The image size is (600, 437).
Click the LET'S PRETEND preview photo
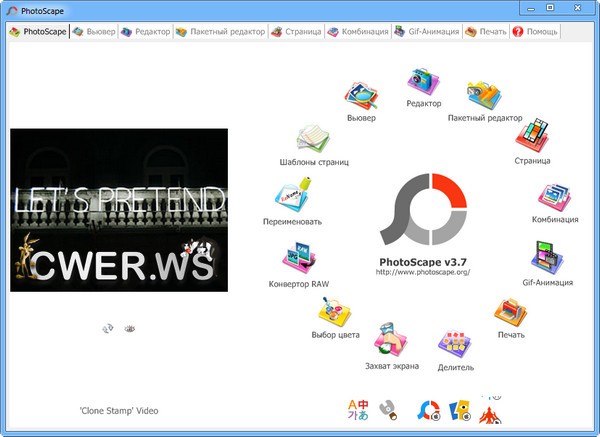click(x=119, y=210)
